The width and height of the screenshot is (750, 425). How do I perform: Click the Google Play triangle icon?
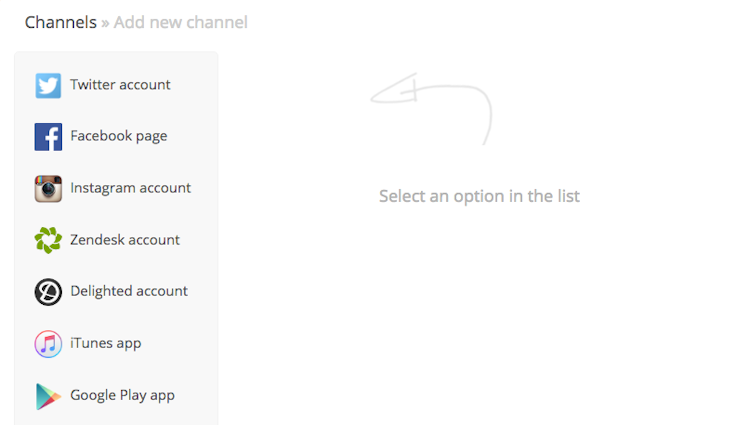click(48, 396)
